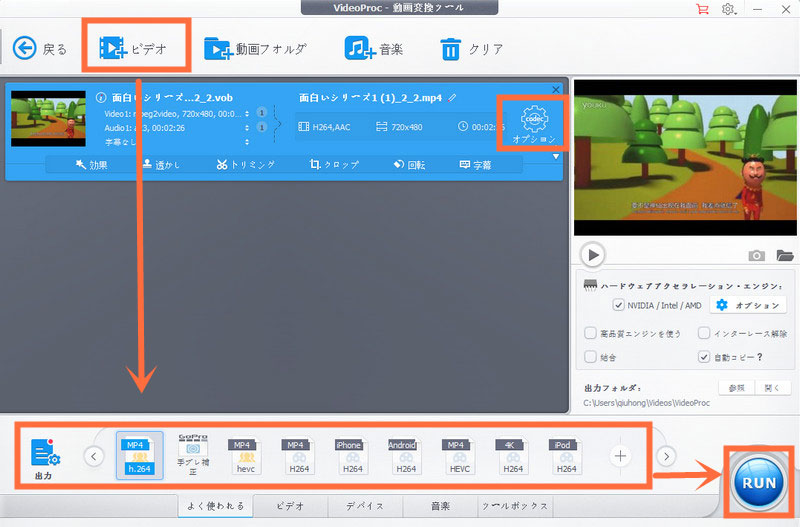Select MP4 H264 profile
The width and height of the screenshot is (800, 527).
(299, 456)
